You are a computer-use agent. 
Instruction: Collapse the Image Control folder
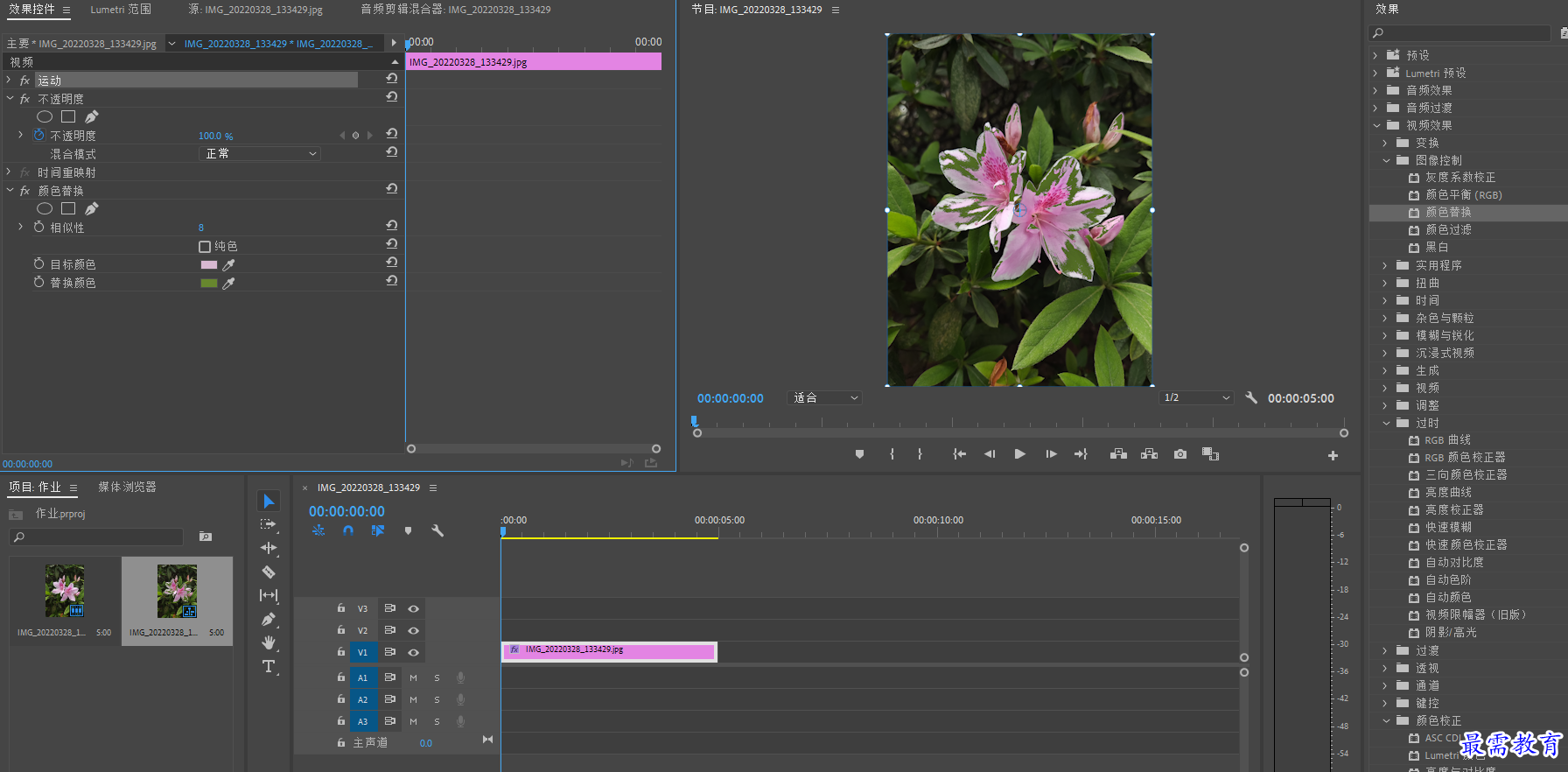coord(1386,160)
